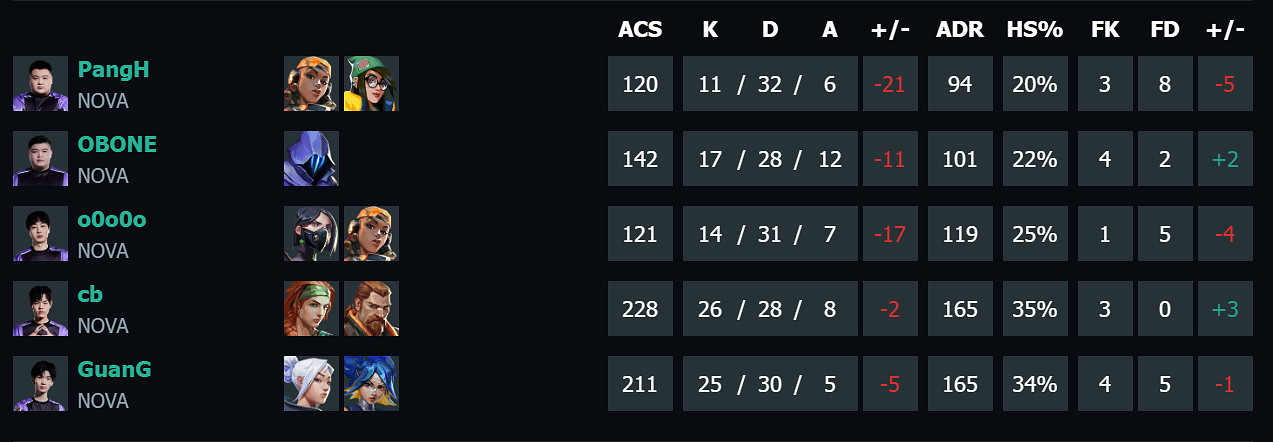The width and height of the screenshot is (1273, 442).
Task: Select GuanG's player portrait
Action: (40, 383)
